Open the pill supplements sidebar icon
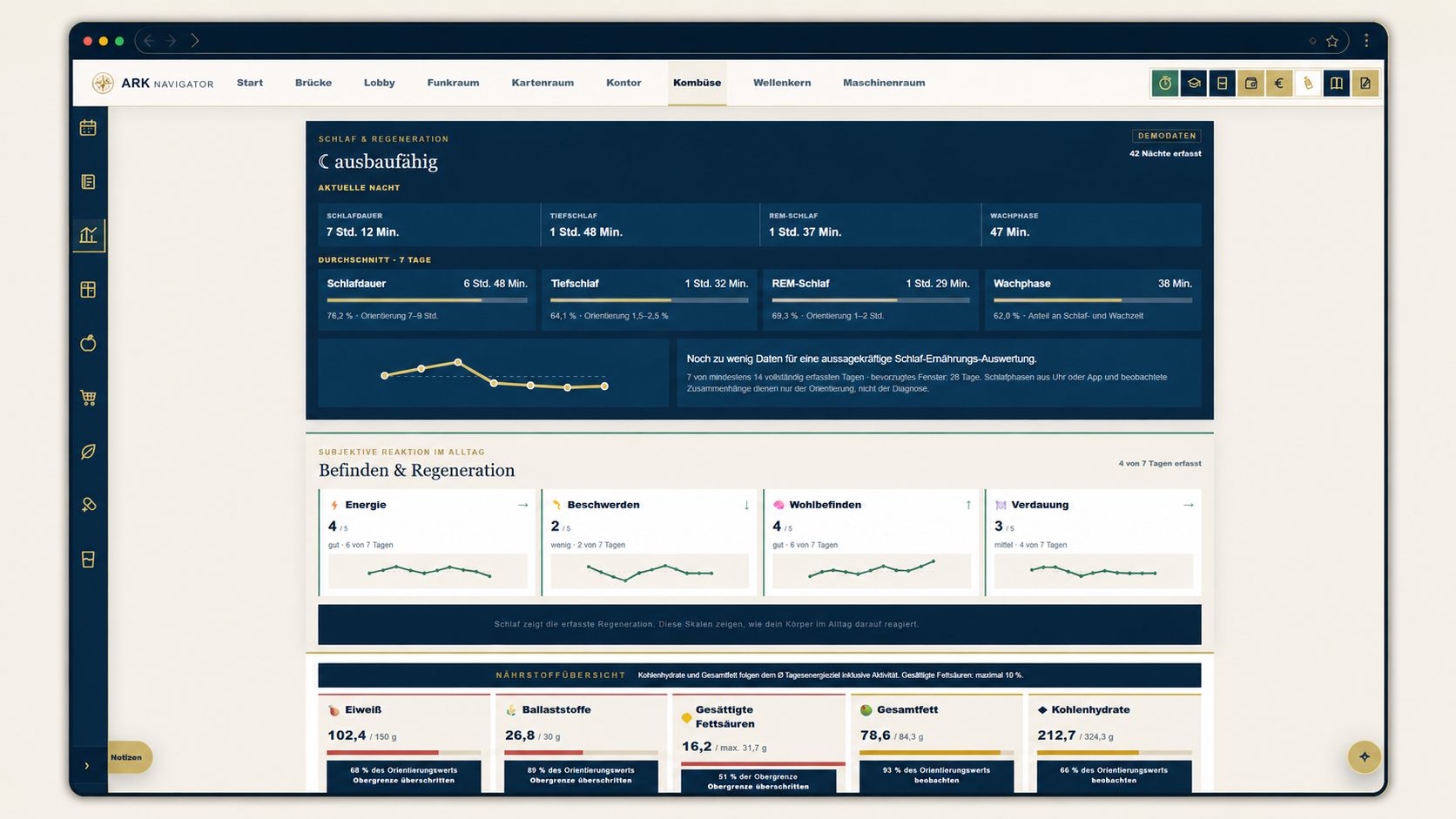 (x=88, y=505)
